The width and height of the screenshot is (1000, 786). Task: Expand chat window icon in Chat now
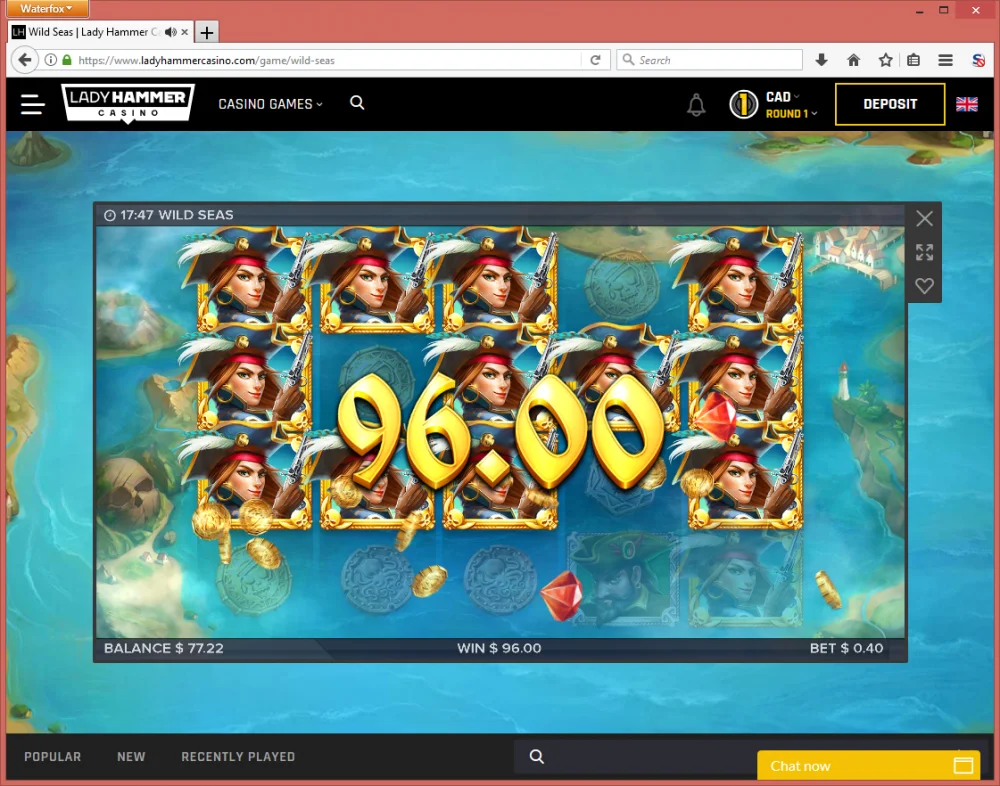coord(963,766)
